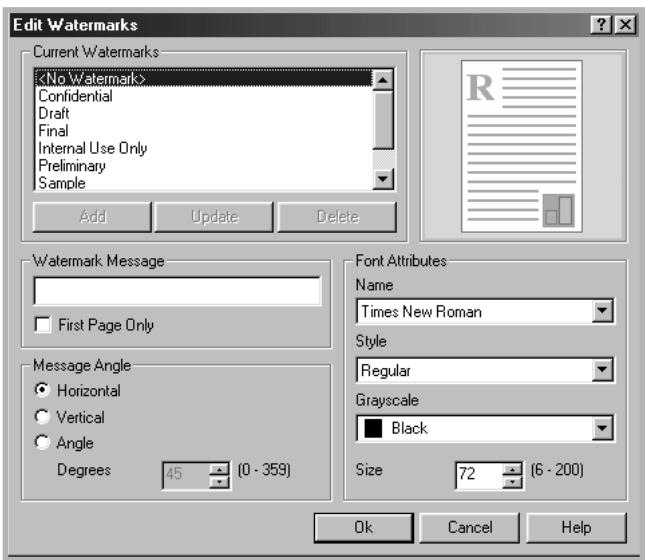Pick the Final watermark entry

tap(204, 130)
